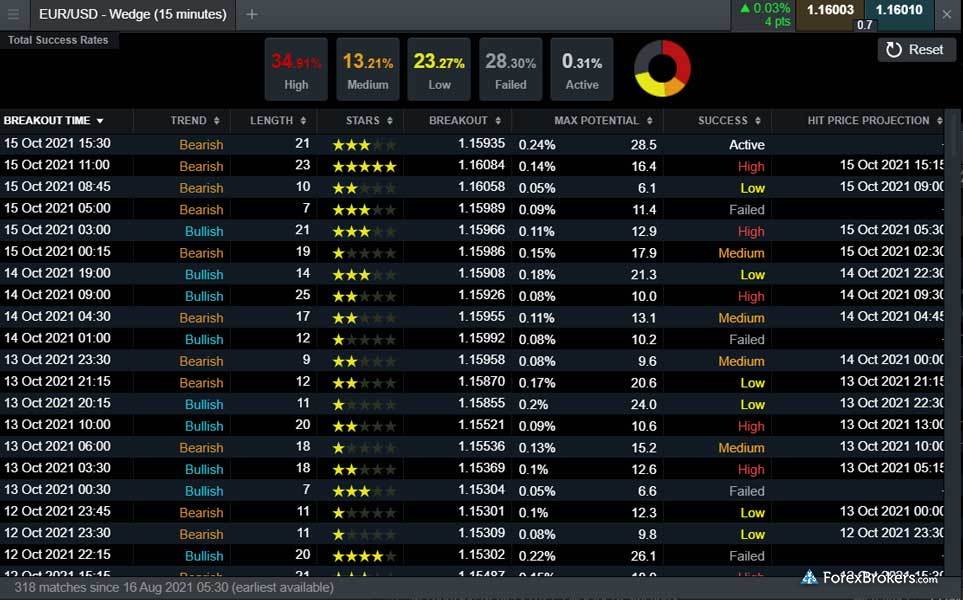963x600 pixels.
Task: Toggle the Medium success rate filter
Action: click(367, 70)
